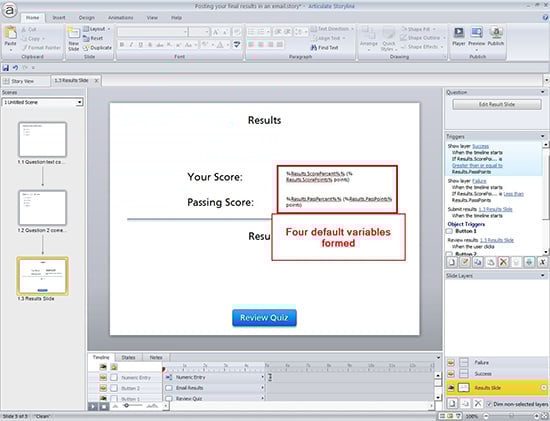The height and width of the screenshot is (421, 550).
Task: Click the Save icon in quick access toolbar
Action: point(6,68)
